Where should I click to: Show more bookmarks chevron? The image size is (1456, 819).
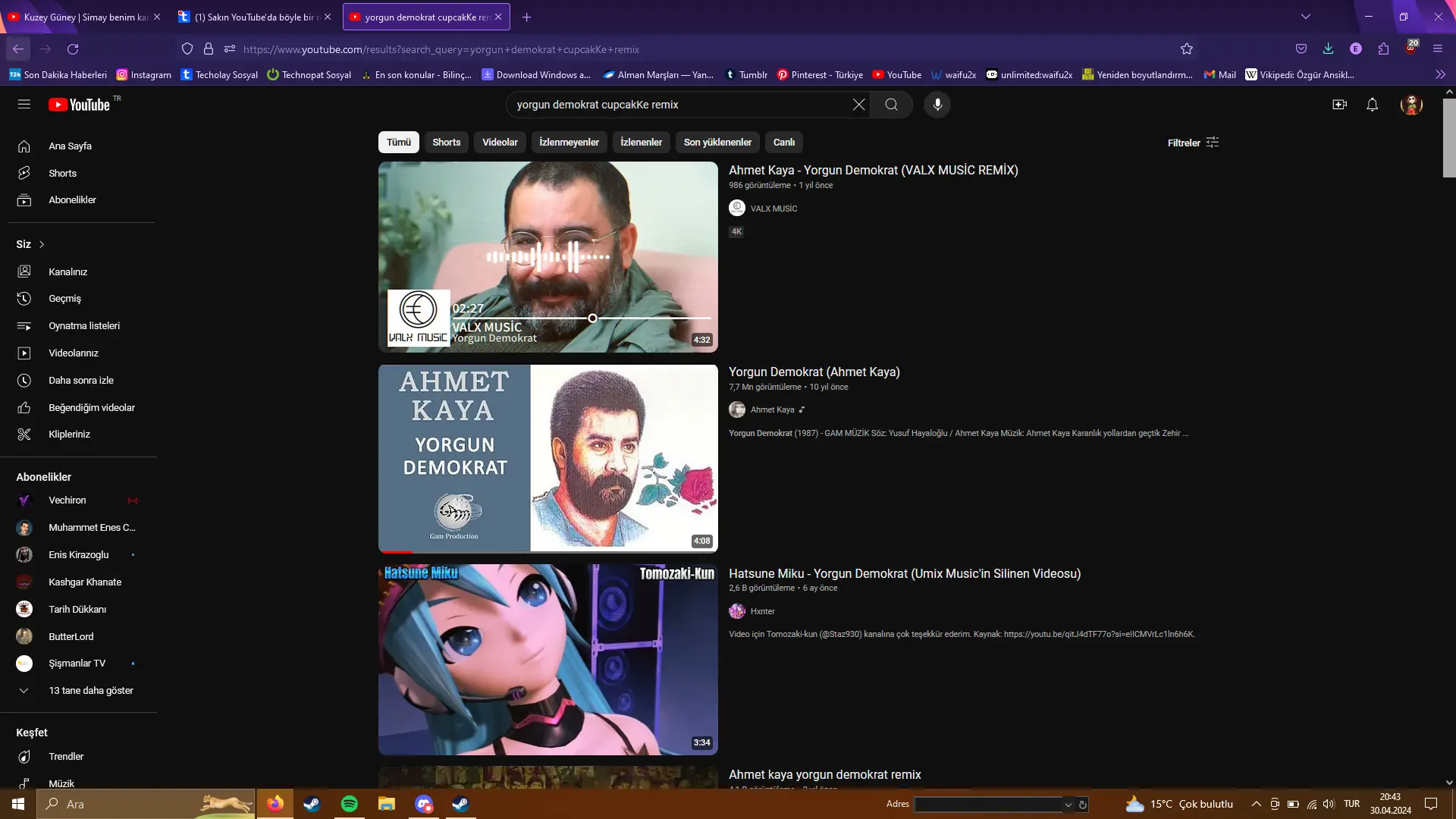(1440, 74)
